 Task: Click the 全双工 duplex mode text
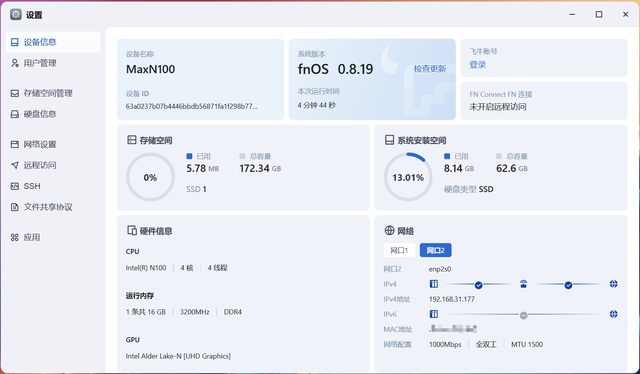[x=486, y=345]
